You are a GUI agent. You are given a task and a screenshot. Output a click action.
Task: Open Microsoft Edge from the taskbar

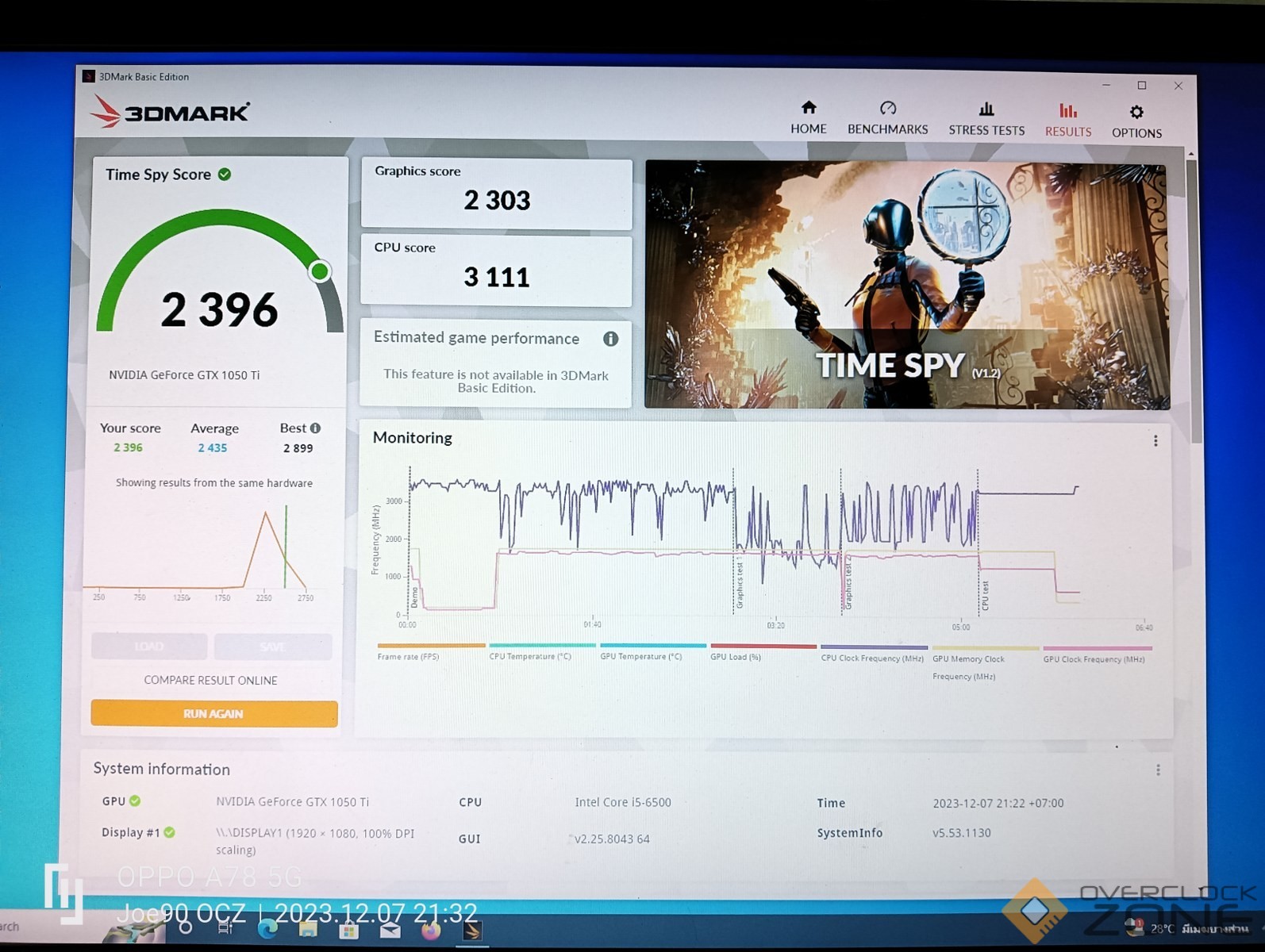point(267,929)
